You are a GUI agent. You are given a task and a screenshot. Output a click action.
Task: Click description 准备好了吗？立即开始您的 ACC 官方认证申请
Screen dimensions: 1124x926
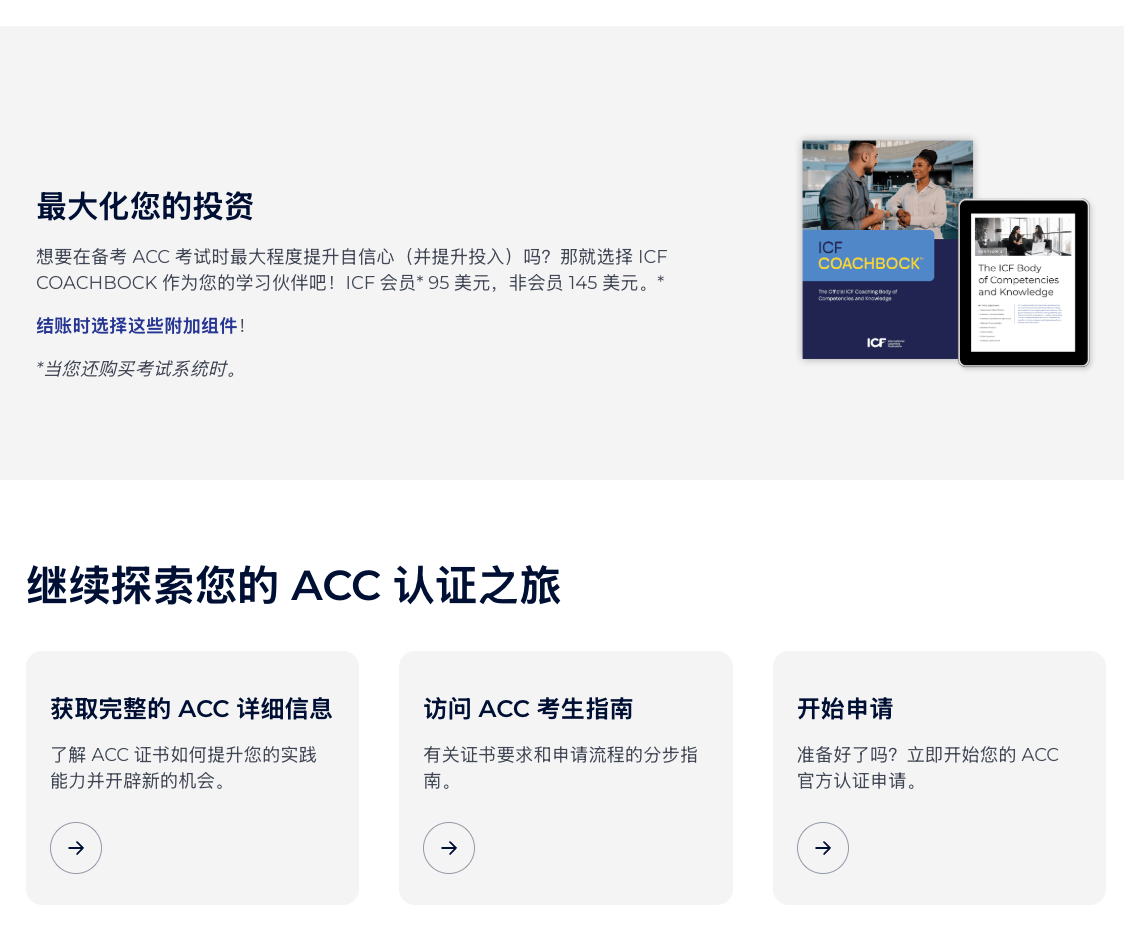[928, 768]
